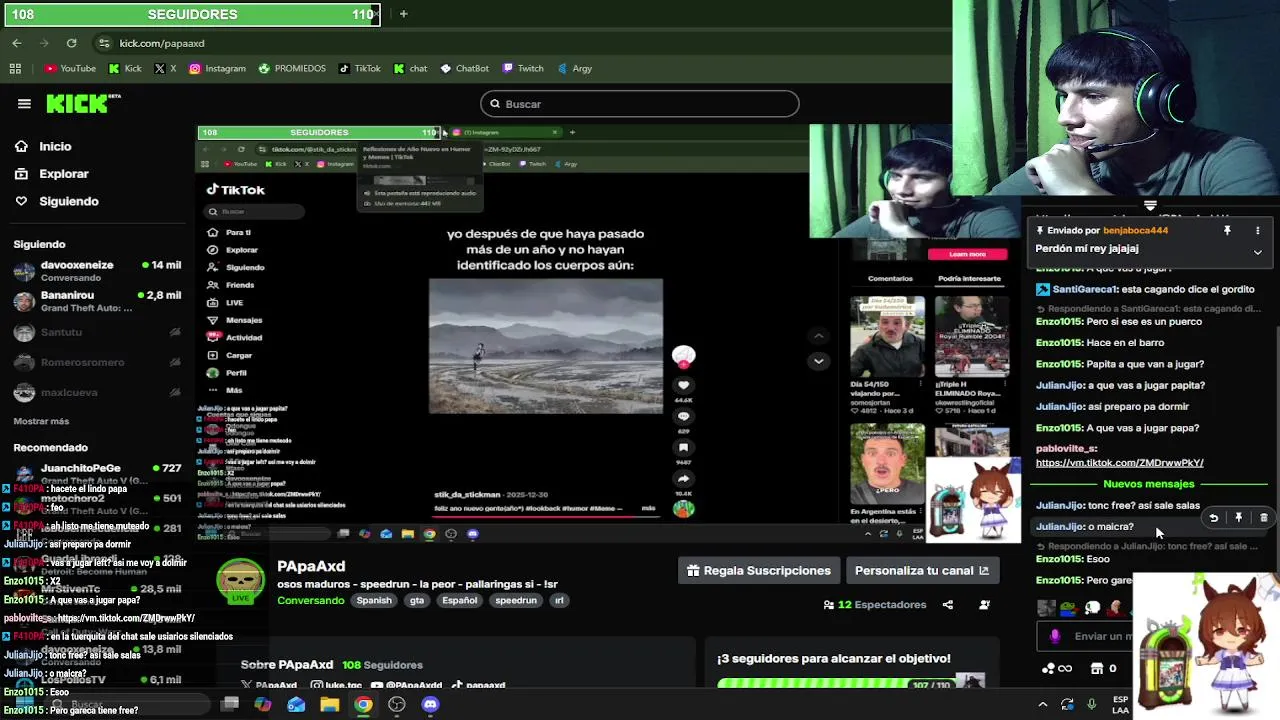Focus the Buscar search field

(x=640, y=104)
